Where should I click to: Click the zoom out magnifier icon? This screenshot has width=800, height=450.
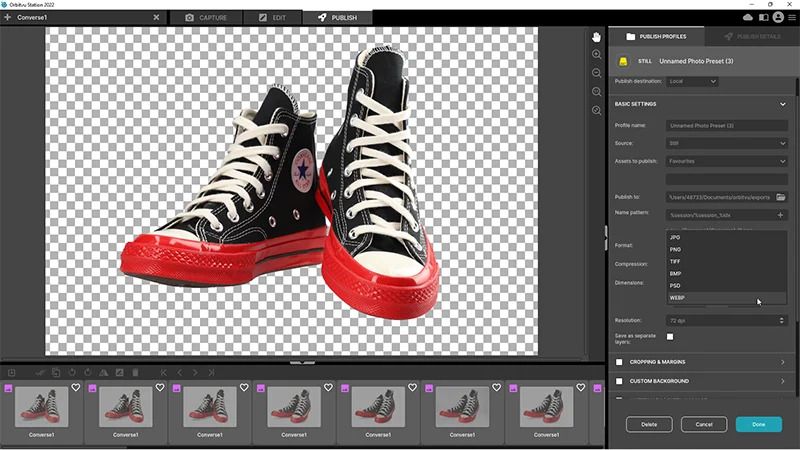coord(597,73)
